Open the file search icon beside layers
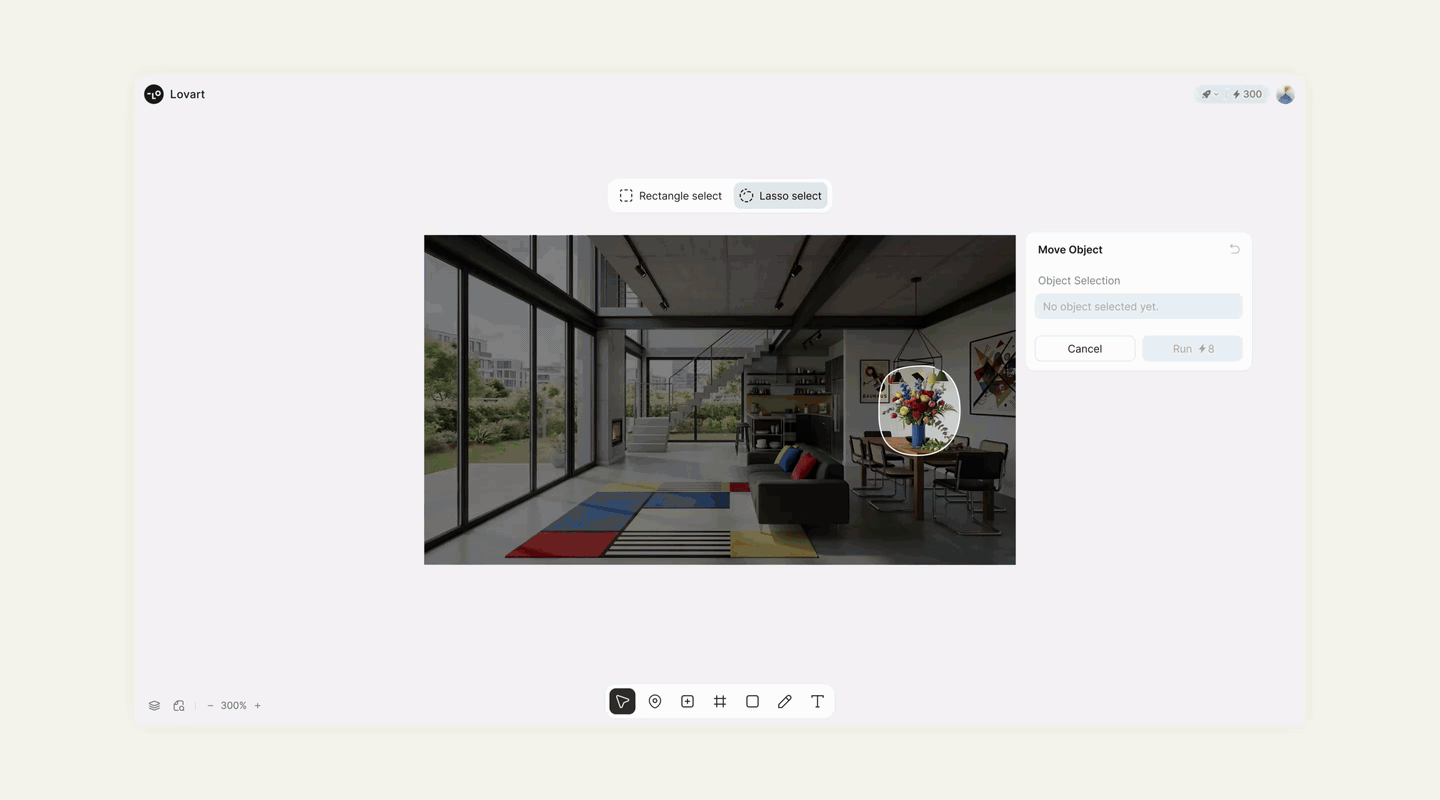 pyautogui.click(x=179, y=706)
